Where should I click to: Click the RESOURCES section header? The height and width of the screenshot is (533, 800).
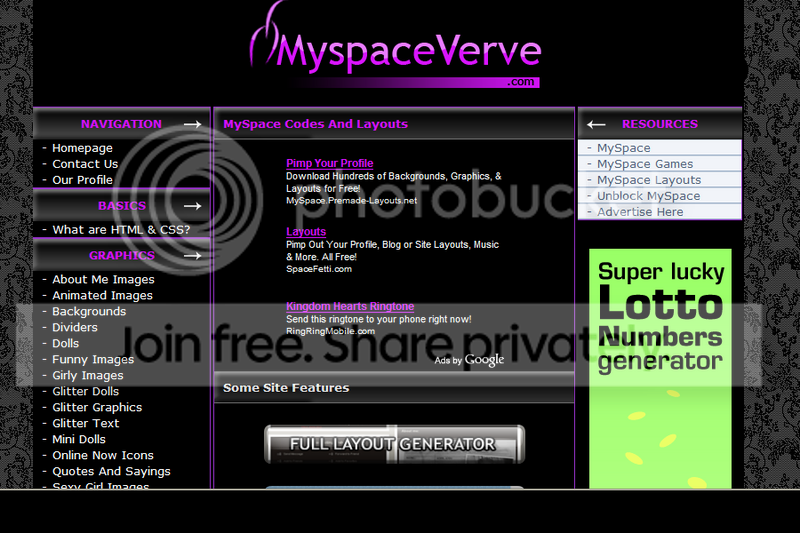click(660, 124)
